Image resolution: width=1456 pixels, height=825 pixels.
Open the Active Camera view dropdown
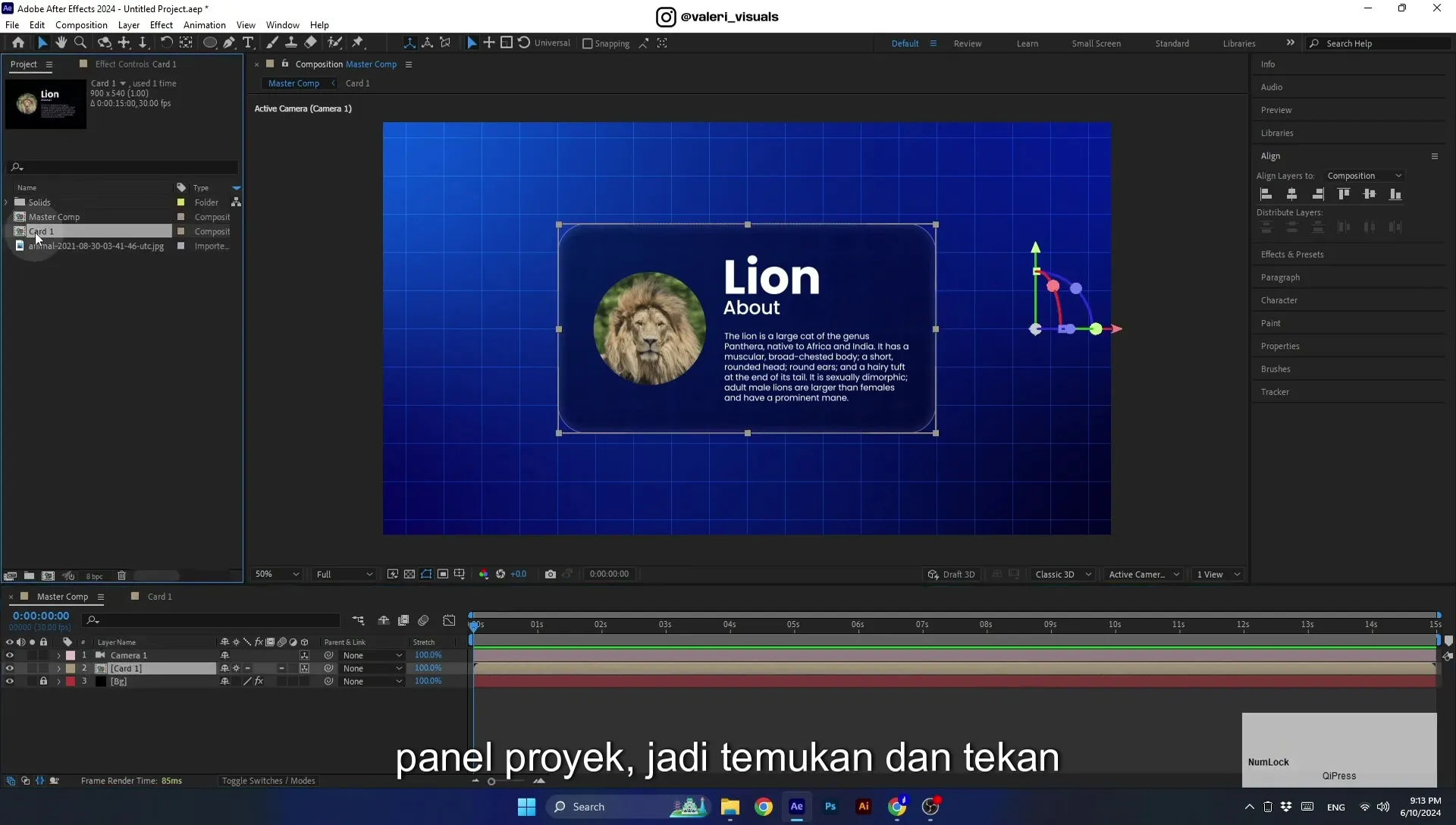pos(1144,575)
